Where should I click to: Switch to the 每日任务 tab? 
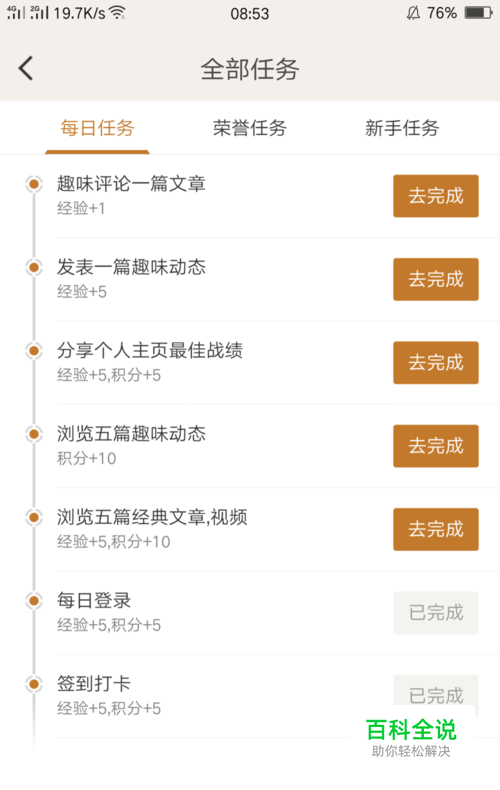[x=97, y=128]
